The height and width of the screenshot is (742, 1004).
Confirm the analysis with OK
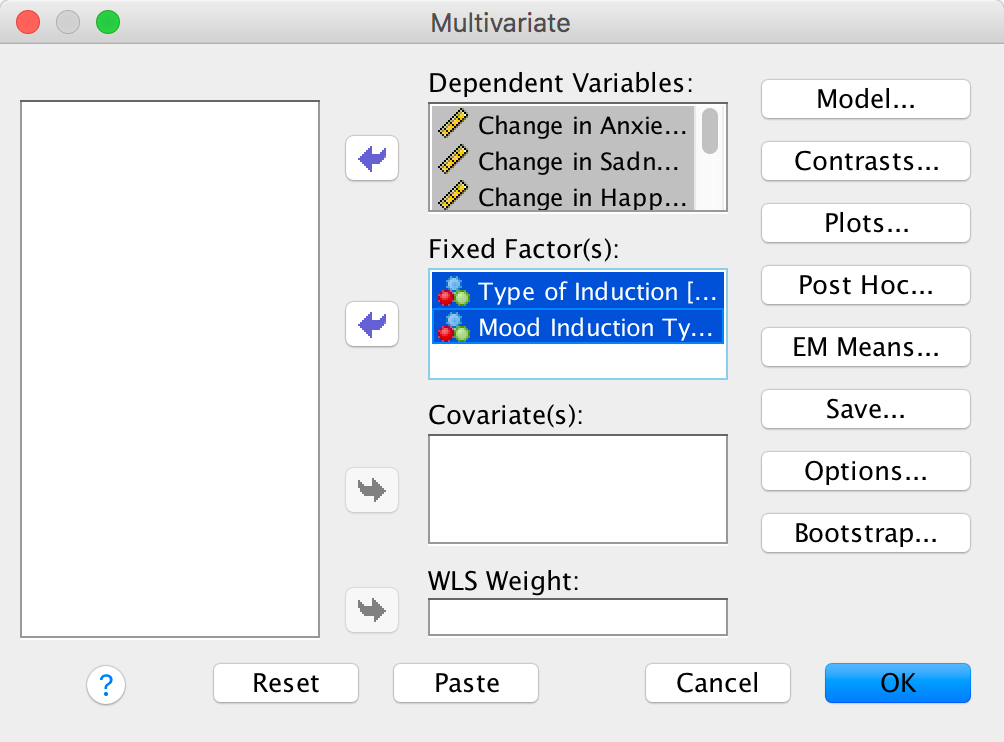coord(897,683)
